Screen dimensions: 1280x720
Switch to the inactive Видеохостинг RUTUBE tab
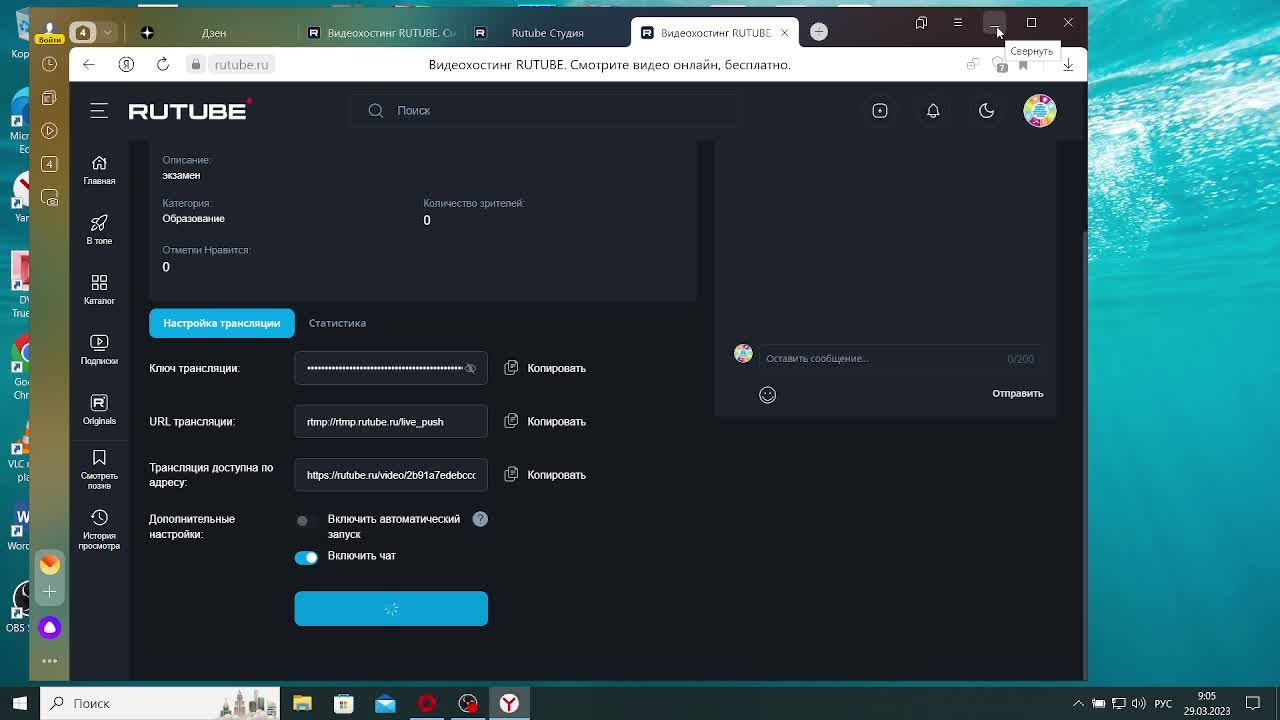click(x=383, y=33)
